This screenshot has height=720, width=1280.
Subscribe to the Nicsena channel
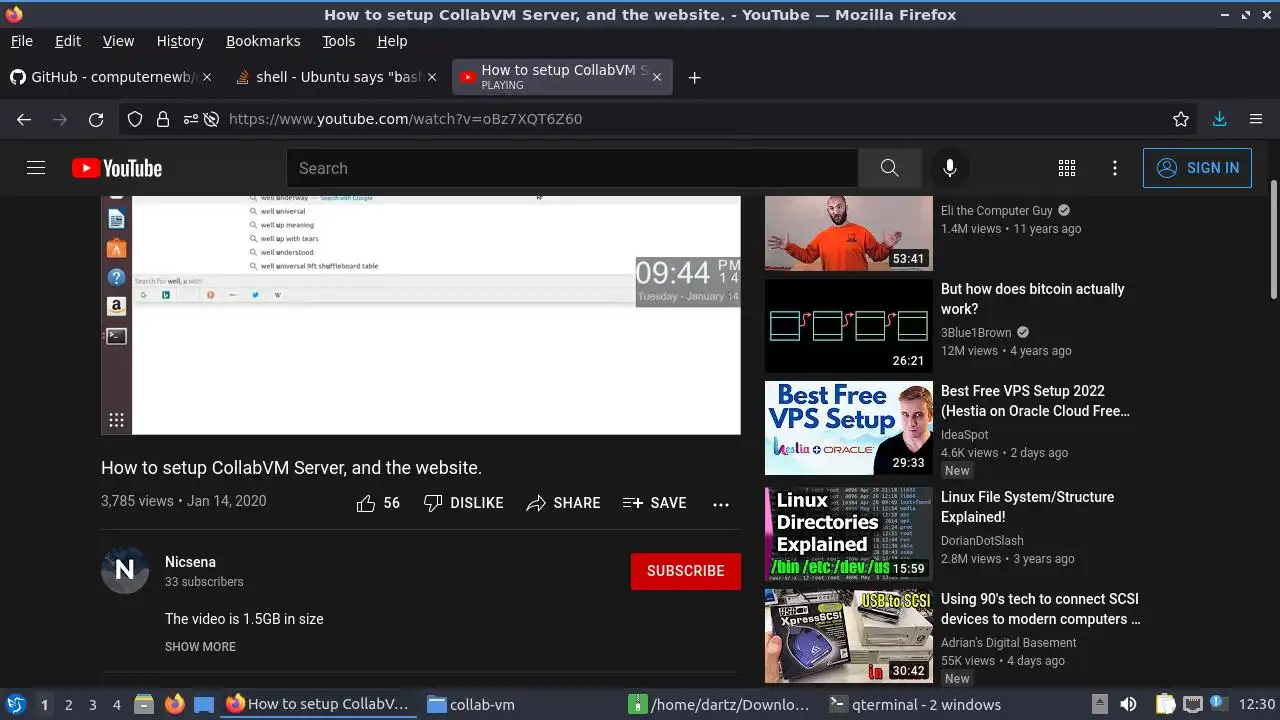pyautogui.click(x=686, y=571)
